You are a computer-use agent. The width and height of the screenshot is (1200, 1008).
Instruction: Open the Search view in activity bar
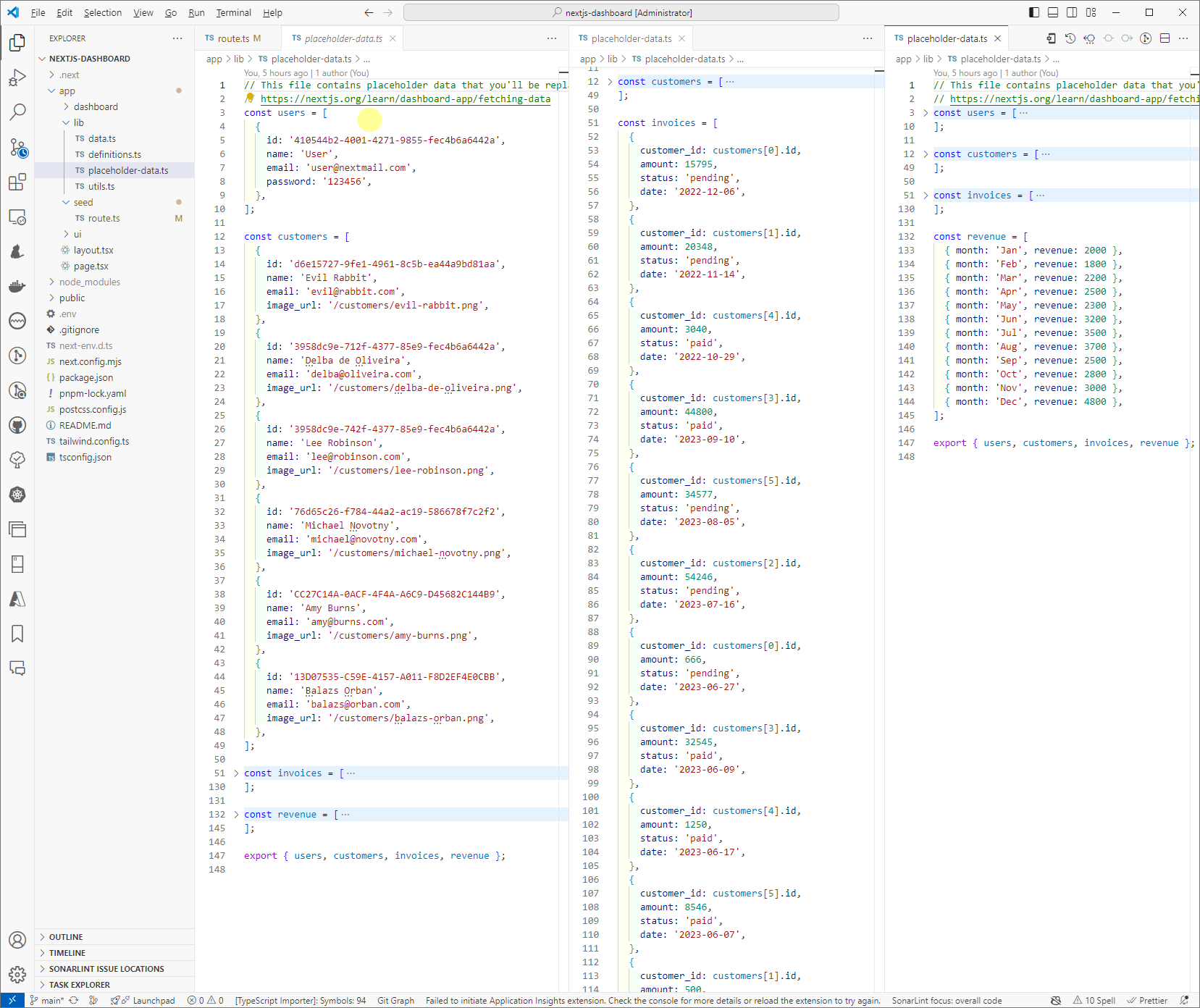17,112
